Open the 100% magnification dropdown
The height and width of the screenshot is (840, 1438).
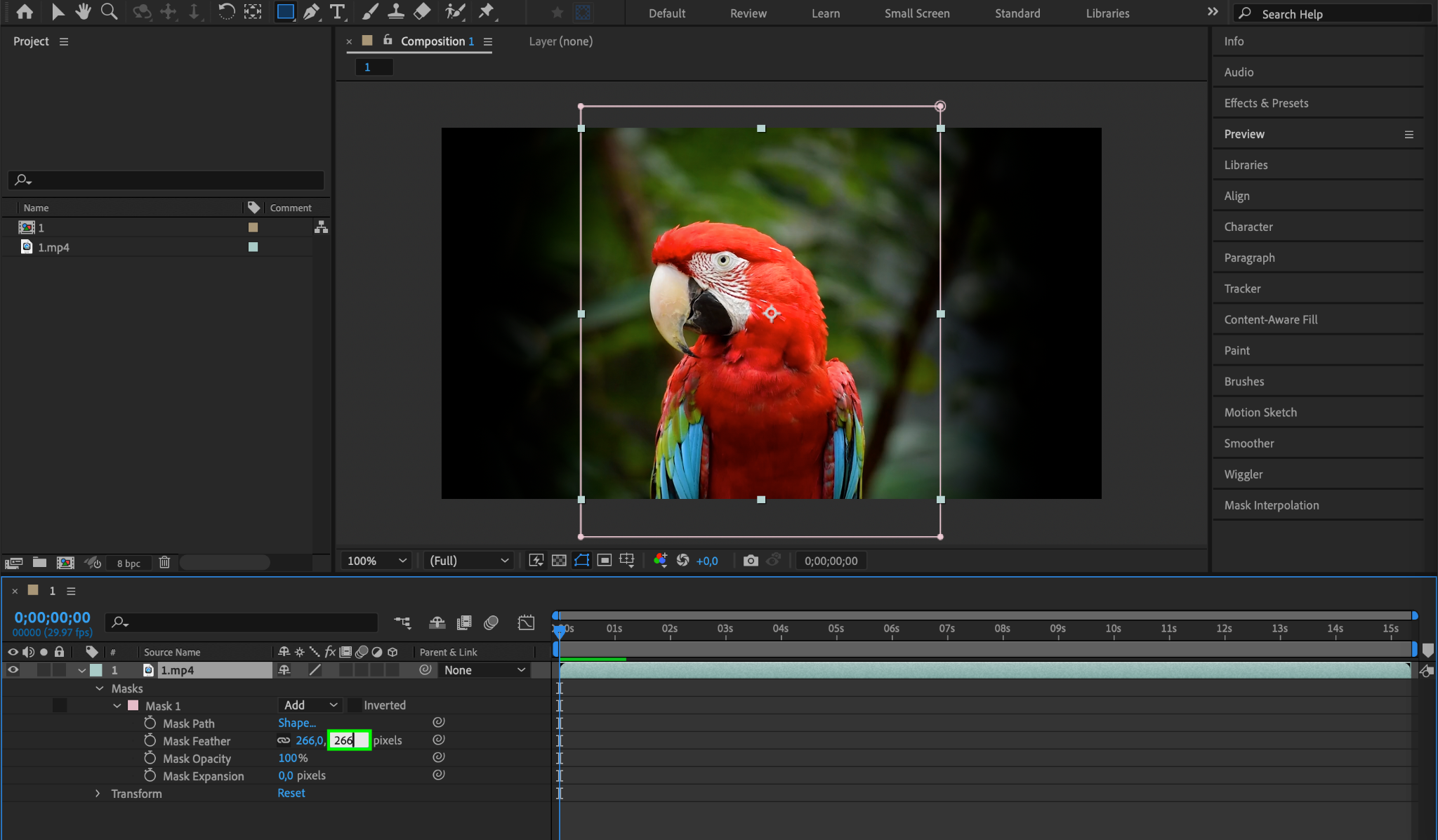pyautogui.click(x=376, y=561)
